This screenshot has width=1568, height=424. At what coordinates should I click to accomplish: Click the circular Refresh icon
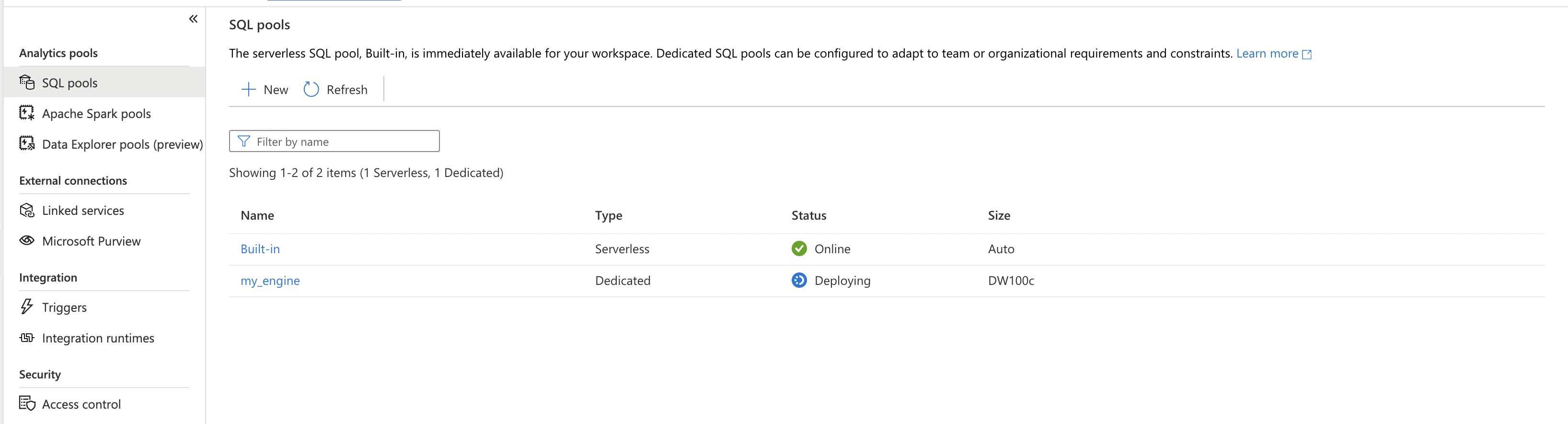(311, 90)
